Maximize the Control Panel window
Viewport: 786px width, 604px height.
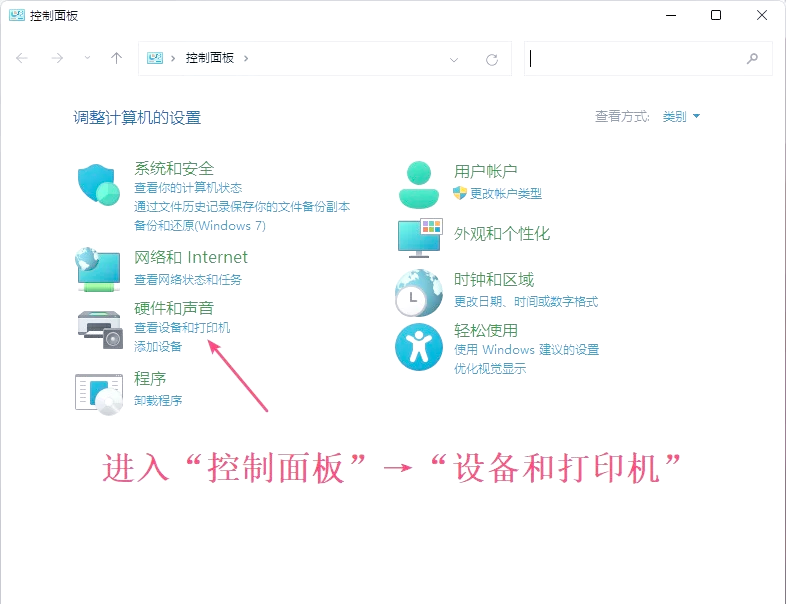point(716,15)
